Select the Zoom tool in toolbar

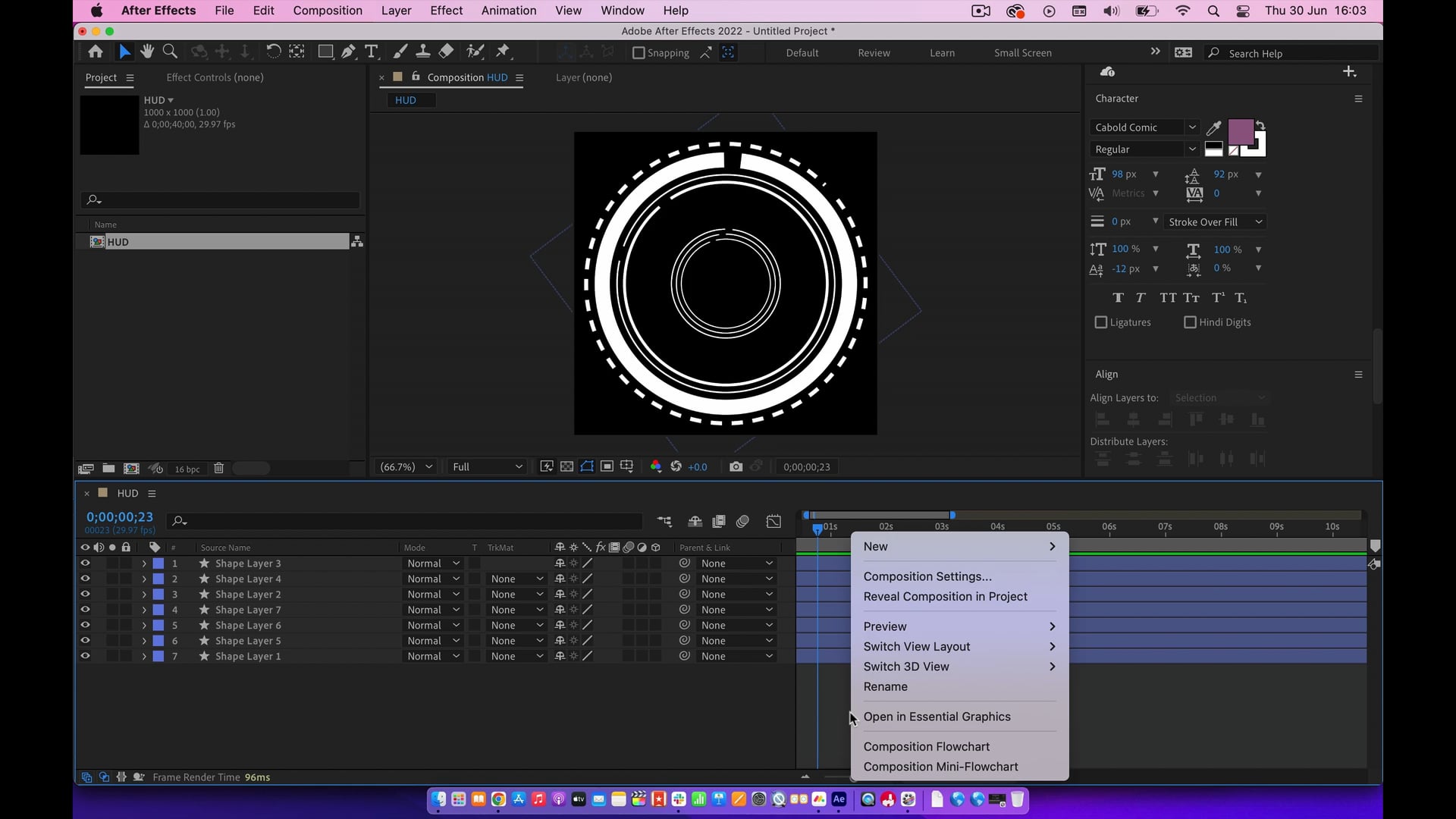171,52
